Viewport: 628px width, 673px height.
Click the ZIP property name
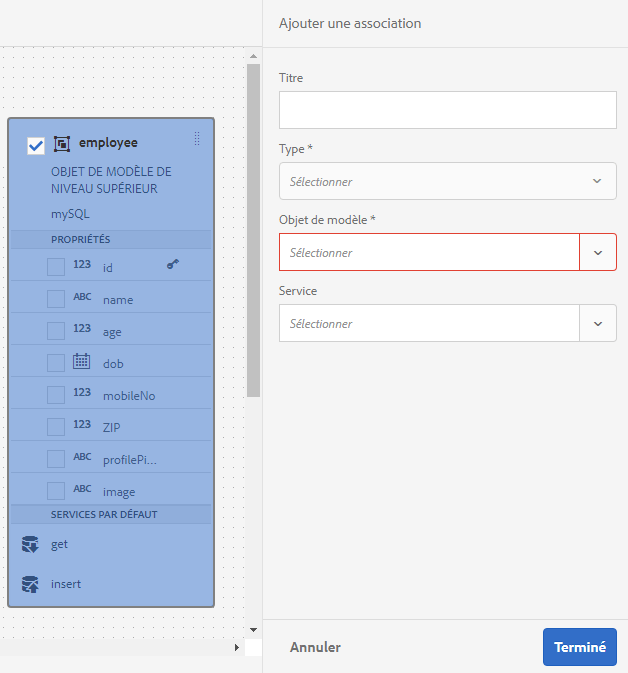[112, 427]
